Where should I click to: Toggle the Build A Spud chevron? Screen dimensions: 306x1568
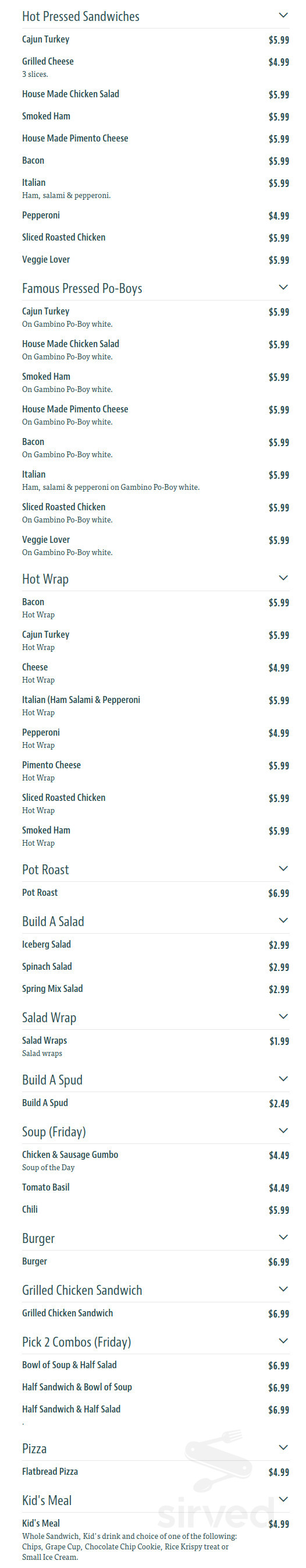(x=283, y=1079)
